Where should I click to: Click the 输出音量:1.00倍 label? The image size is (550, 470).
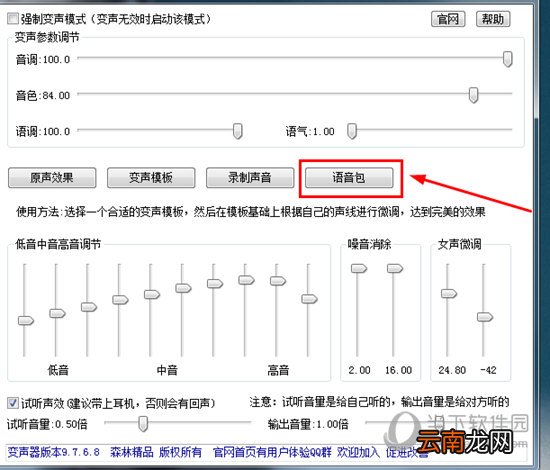(308, 424)
